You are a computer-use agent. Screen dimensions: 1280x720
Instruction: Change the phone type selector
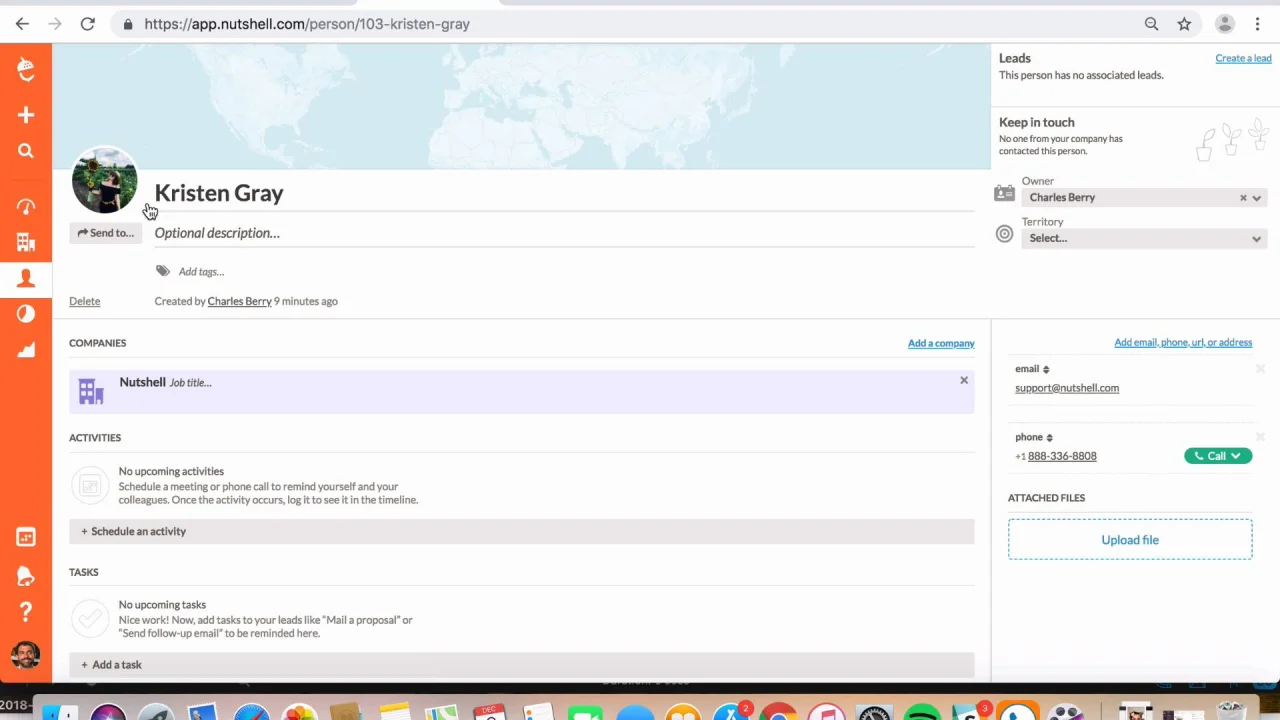coord(1049,437)
